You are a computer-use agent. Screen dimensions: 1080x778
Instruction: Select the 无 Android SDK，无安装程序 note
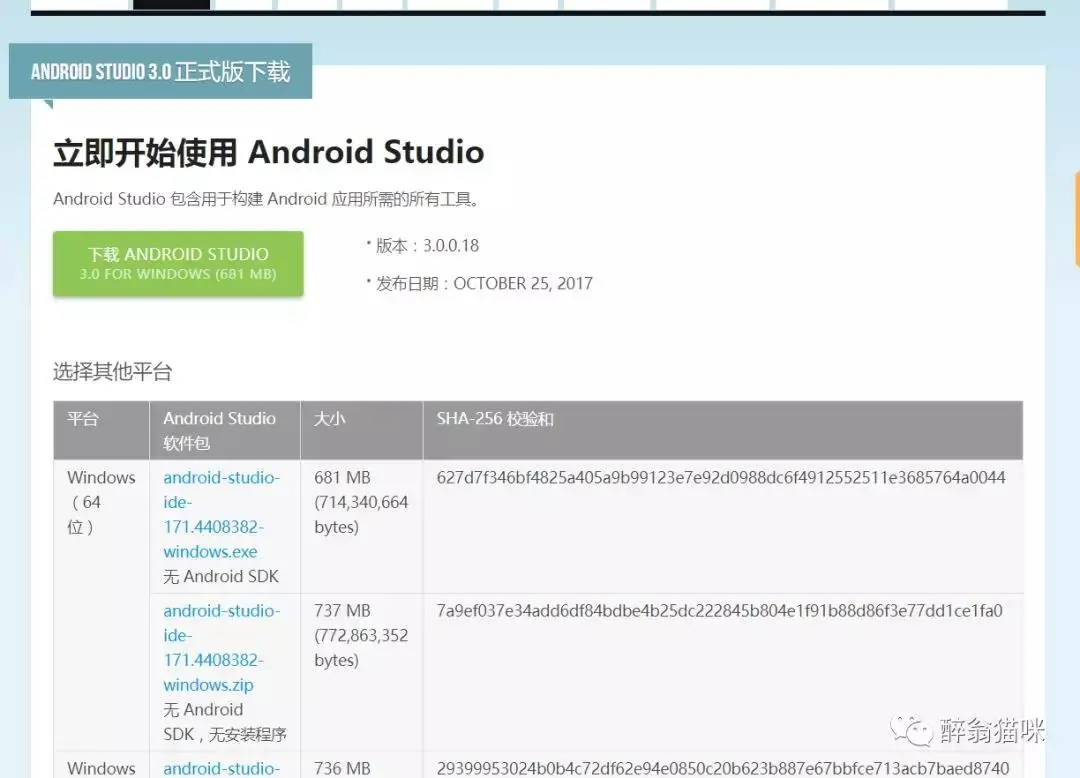pos(225,722)
